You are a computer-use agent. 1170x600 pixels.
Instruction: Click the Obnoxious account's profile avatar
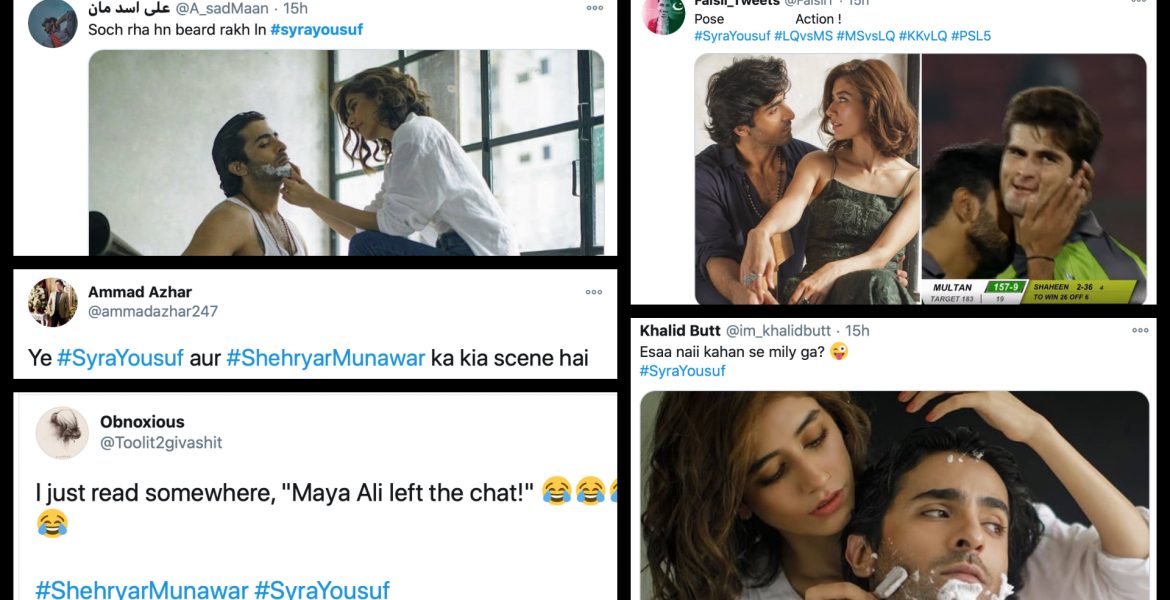tap(62, 432)
